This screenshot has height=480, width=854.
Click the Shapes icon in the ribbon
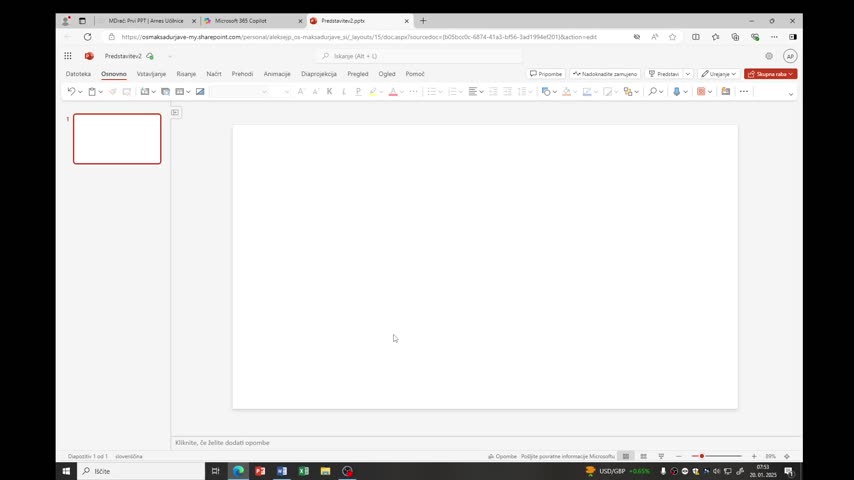pos(546,92)
